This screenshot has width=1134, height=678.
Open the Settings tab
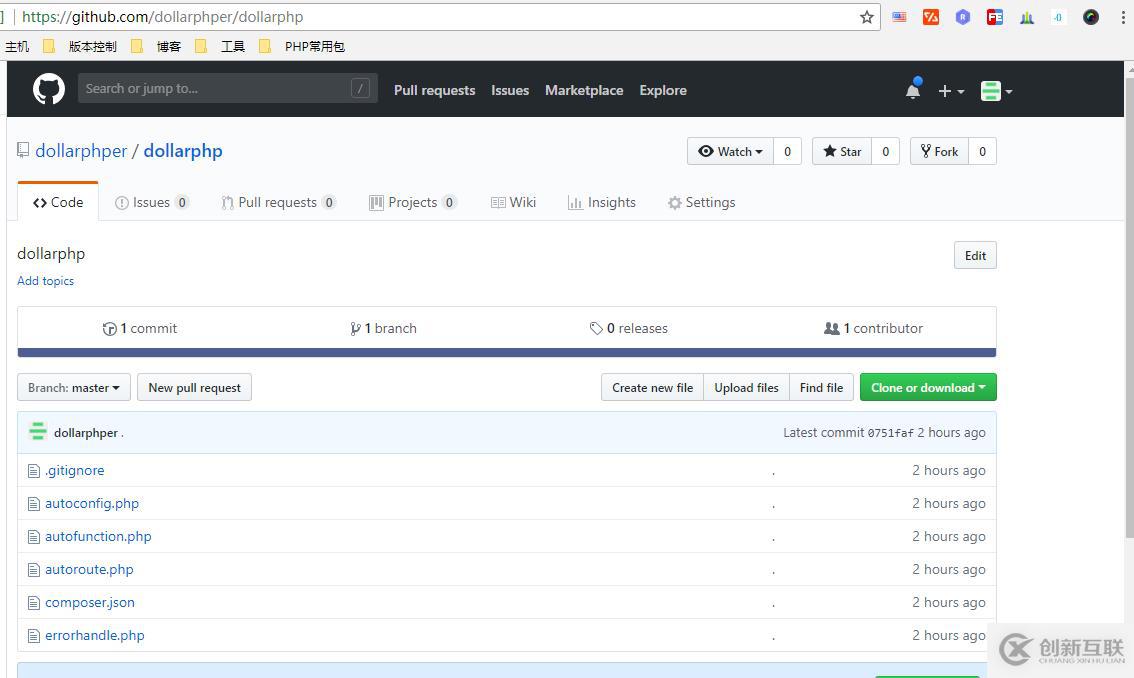coord(702,203)
